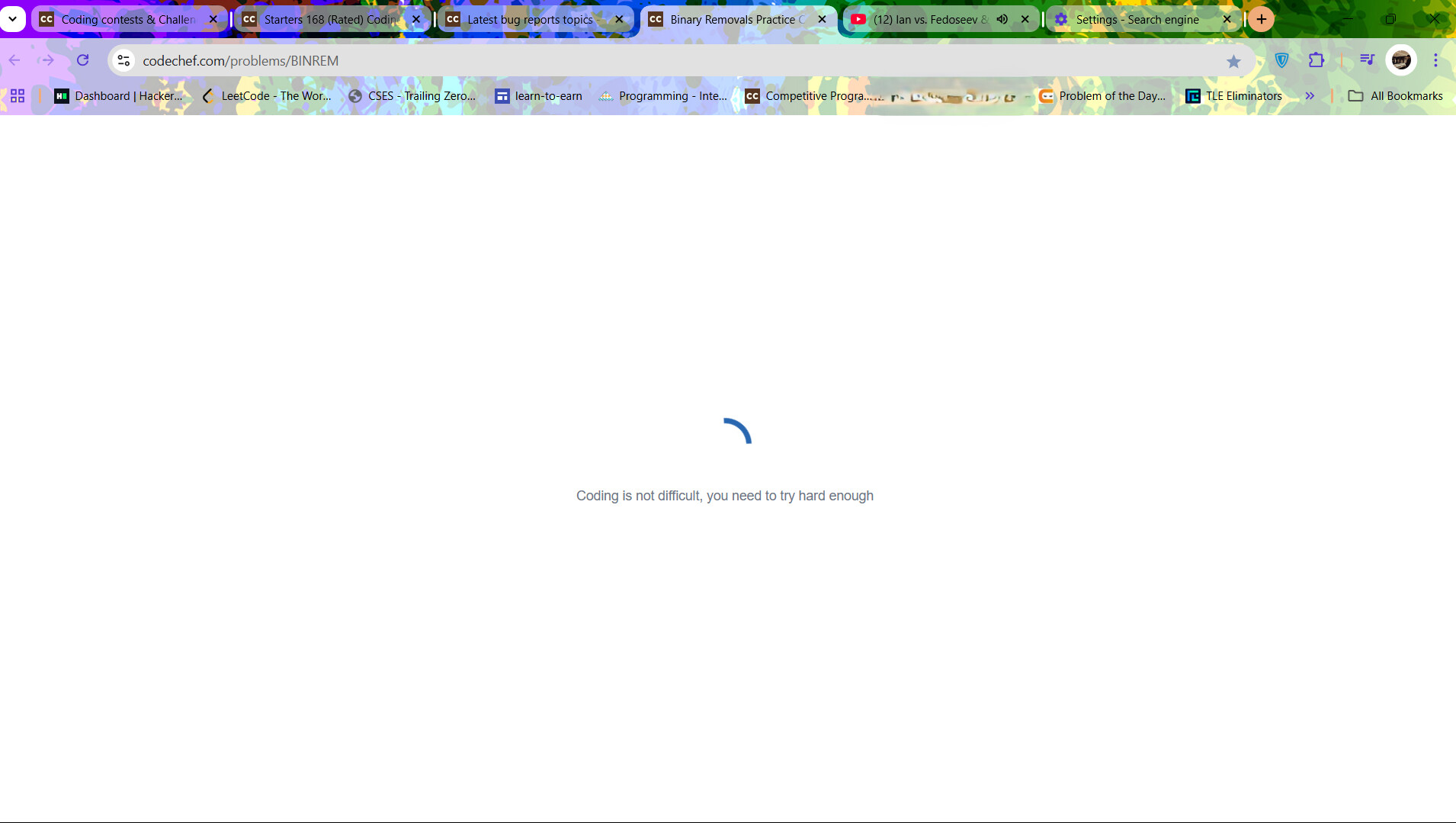Minimize the Chrome window
Screen dimensions: 1456x823
coord(1347,19)
